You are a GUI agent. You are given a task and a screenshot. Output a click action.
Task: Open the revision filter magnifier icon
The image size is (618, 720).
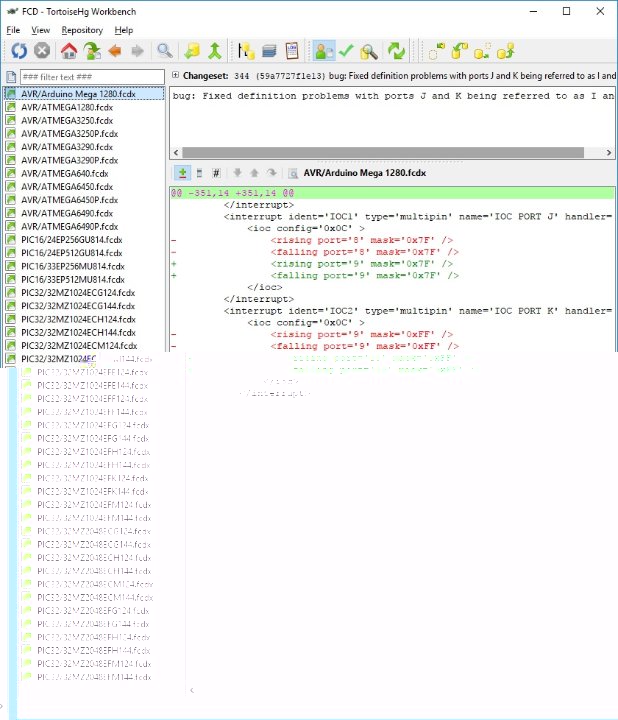point(164,51)
